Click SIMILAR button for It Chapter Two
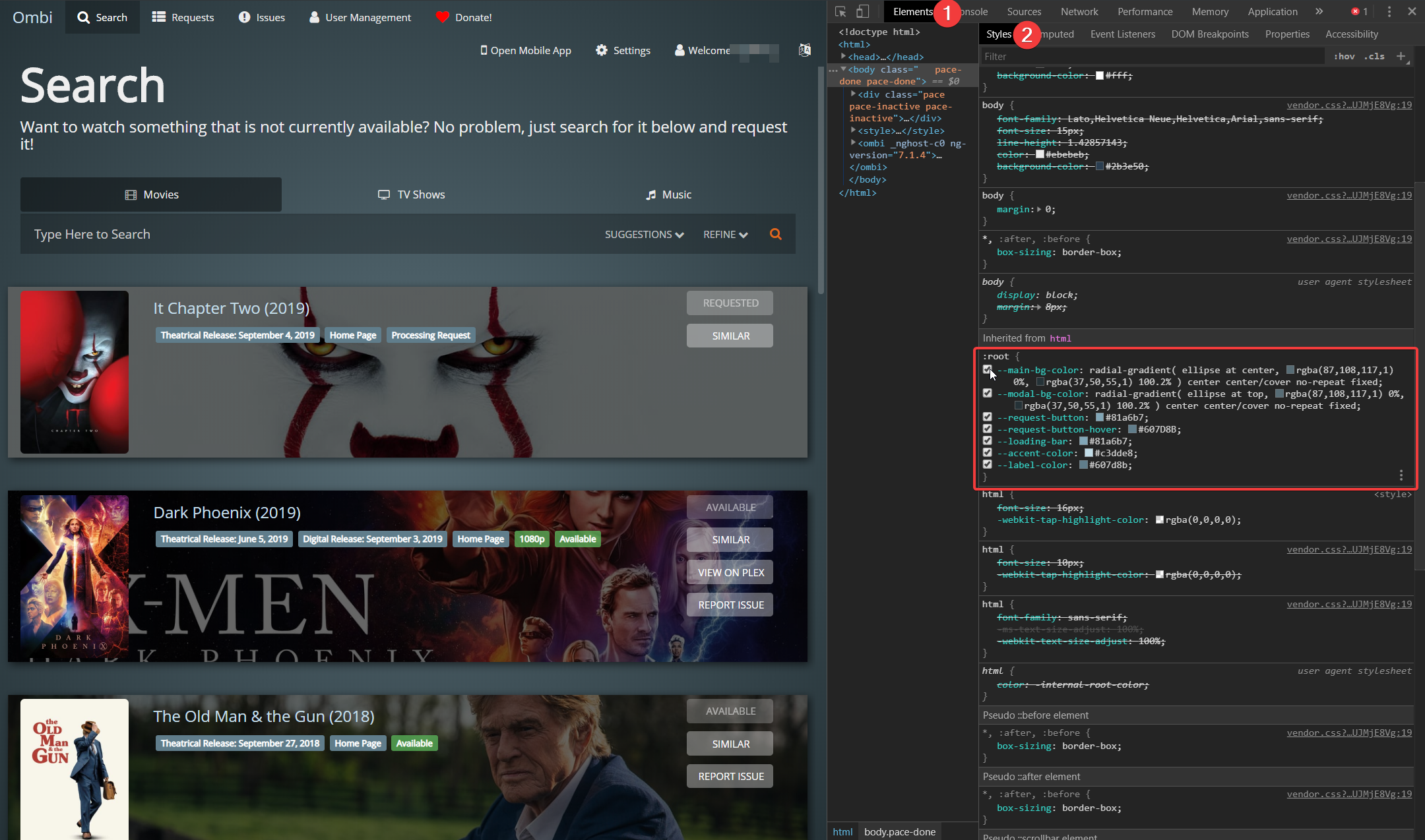1425x840 pixels. click(x=730, y=336)
